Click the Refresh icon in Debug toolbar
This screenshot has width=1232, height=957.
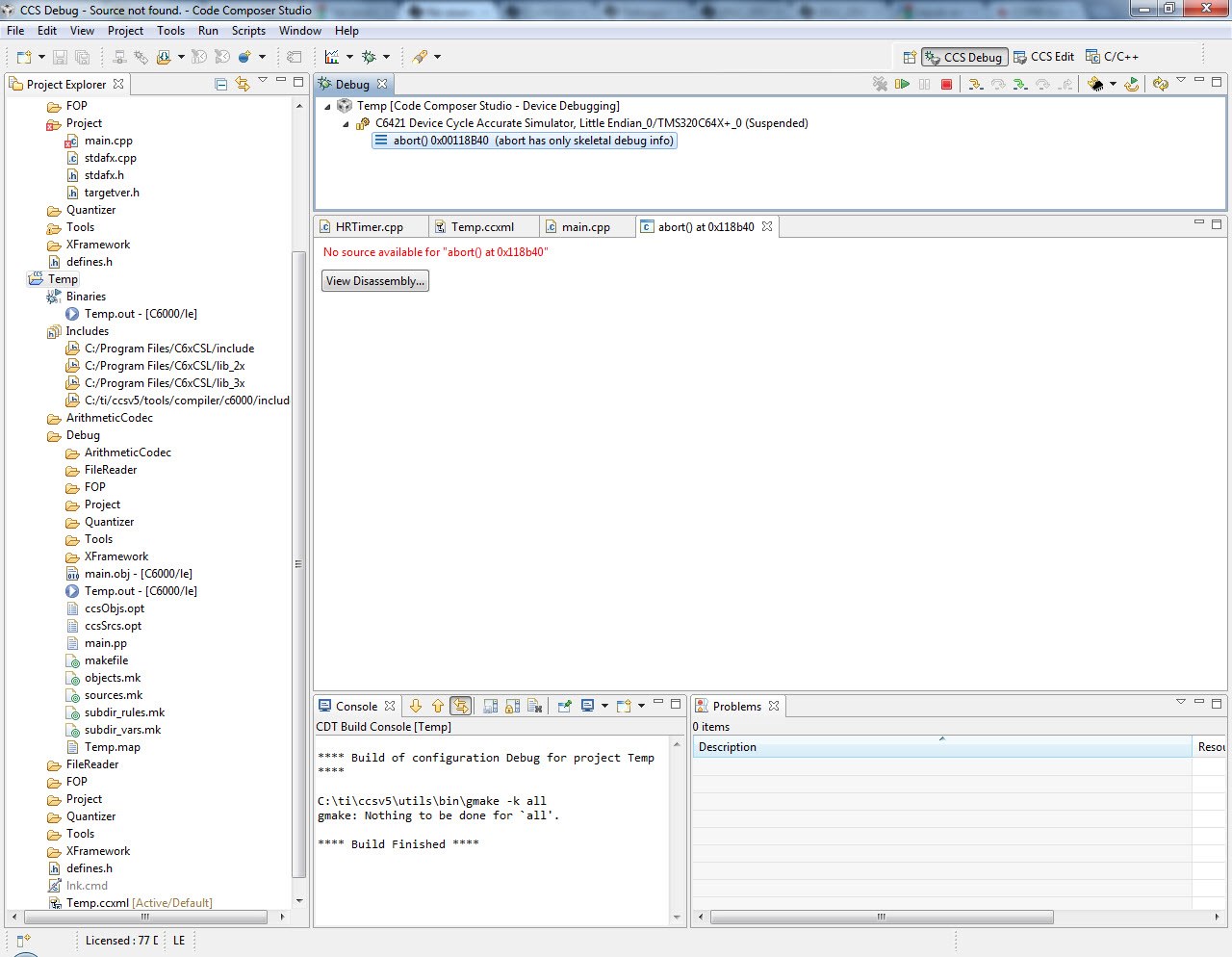tap(1160, 85)
